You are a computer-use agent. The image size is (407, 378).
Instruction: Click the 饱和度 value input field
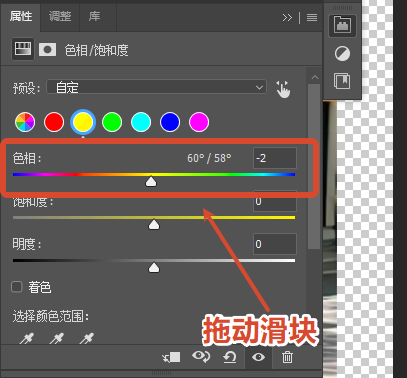pos(275,201)
